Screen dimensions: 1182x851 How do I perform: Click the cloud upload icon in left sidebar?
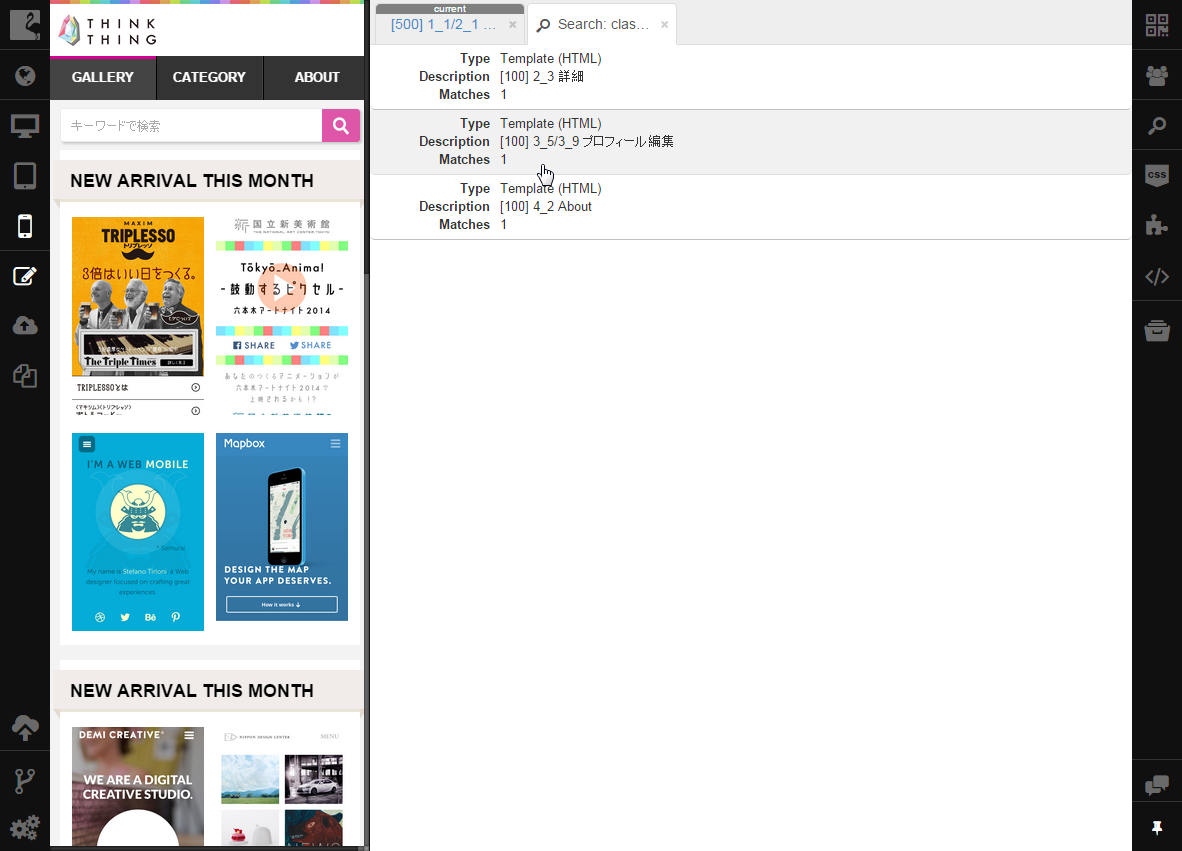click(25, 326)
